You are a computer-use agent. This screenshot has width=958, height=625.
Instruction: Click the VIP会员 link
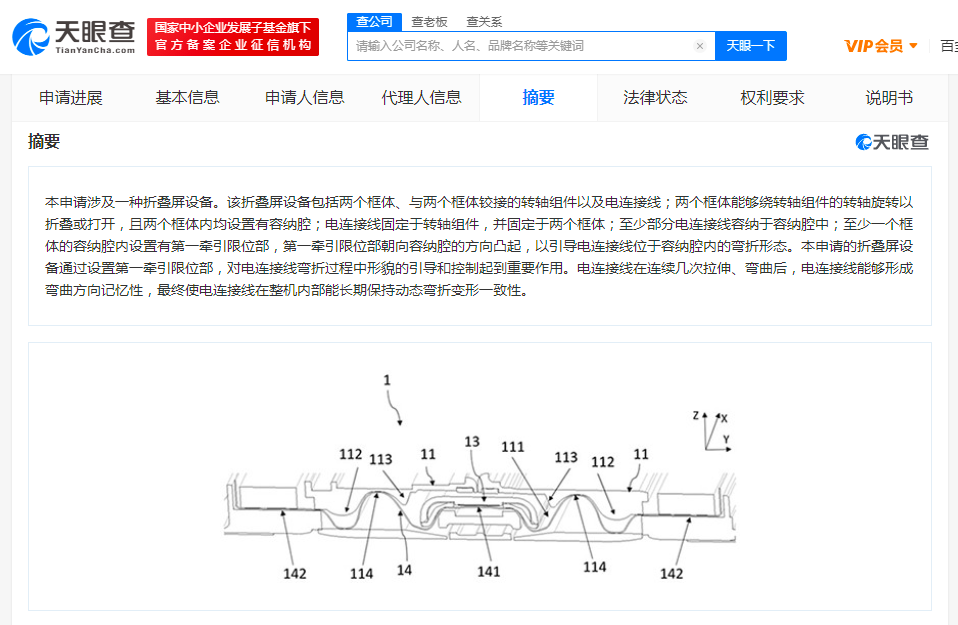click(874, 46)
